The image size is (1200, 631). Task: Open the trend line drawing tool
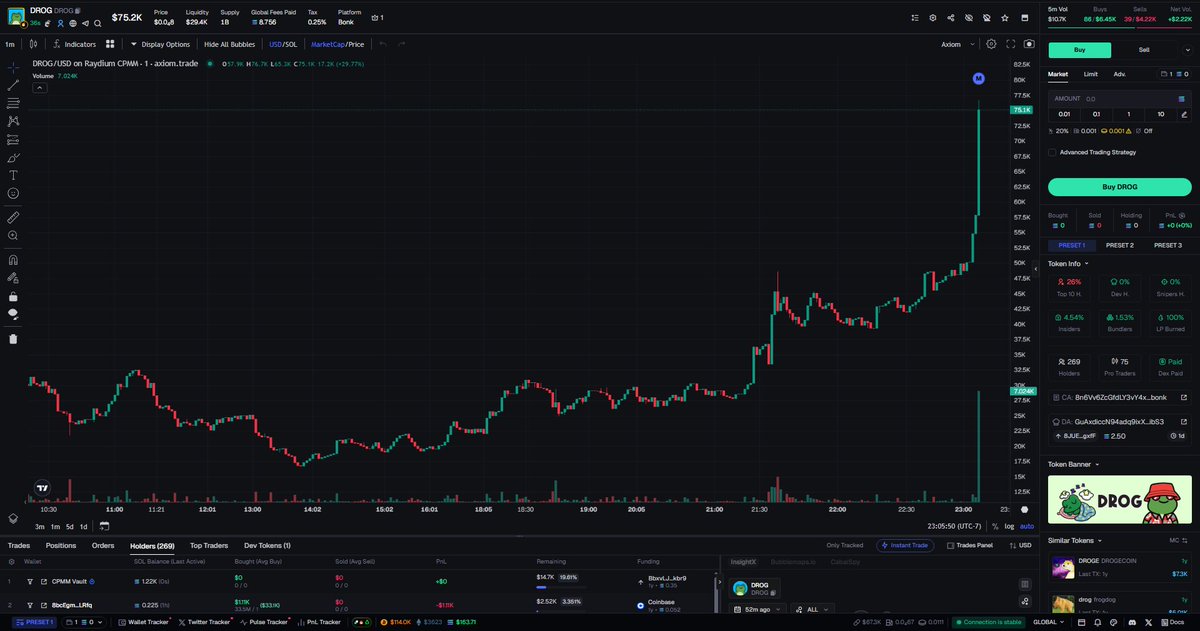pos(11,85)
